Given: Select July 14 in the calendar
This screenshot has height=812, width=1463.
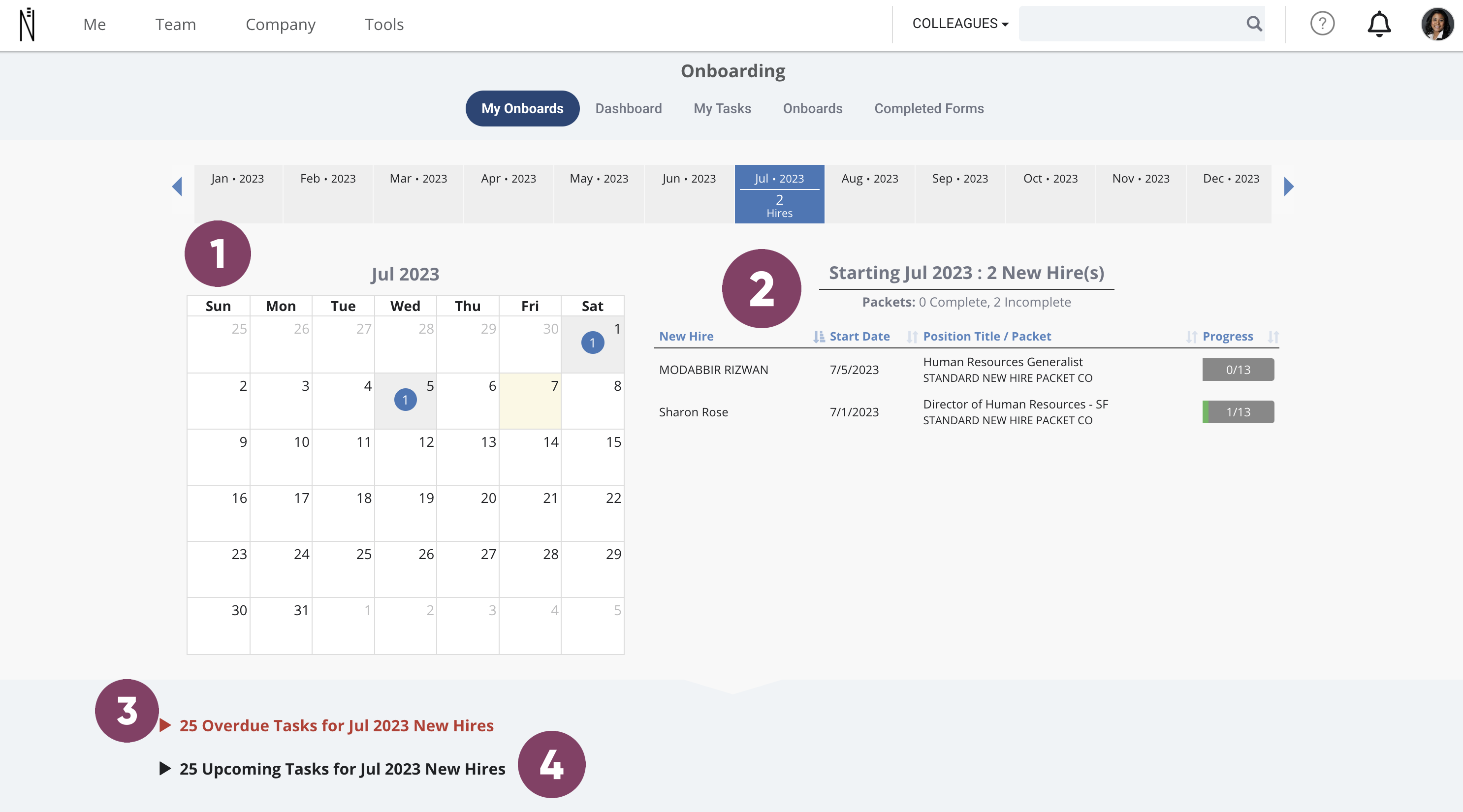Looking at the screenshot, I should point(530,457).
